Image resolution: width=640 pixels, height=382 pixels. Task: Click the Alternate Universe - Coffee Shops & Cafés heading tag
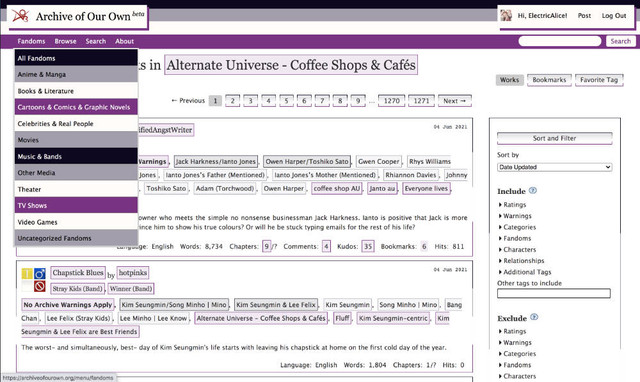[x=291, y=65]
